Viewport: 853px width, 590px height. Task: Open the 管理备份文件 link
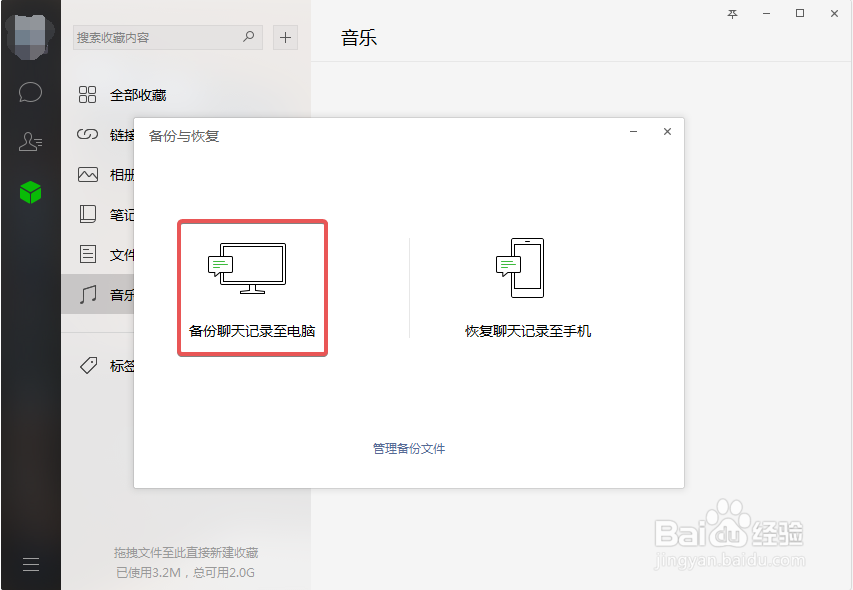pos(409,449)
